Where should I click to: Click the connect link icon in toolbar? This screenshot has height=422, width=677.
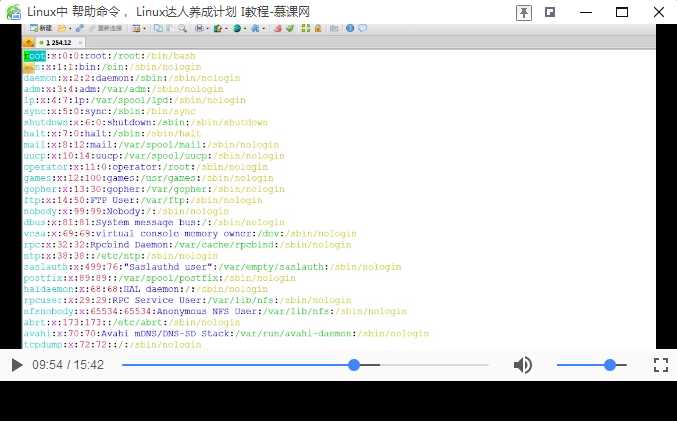coord(80,29)
